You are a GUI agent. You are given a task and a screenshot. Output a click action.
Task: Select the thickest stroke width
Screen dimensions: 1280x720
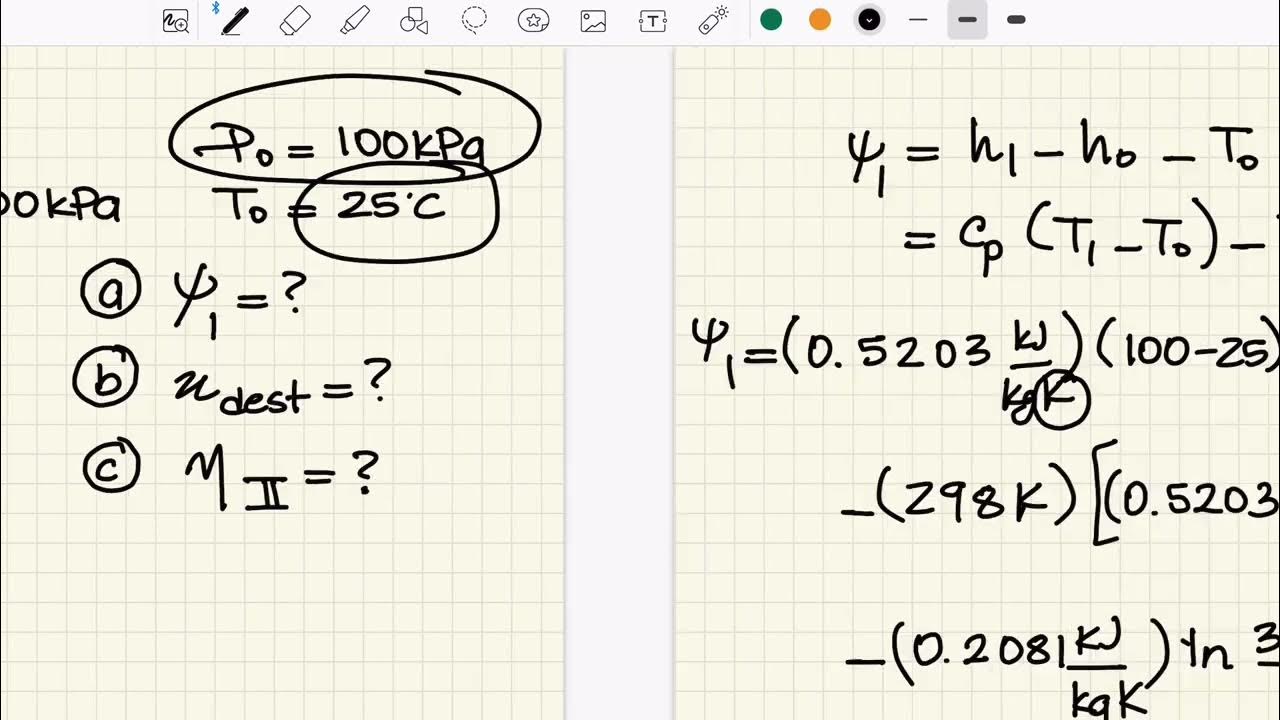click(x=1016, y=20)
